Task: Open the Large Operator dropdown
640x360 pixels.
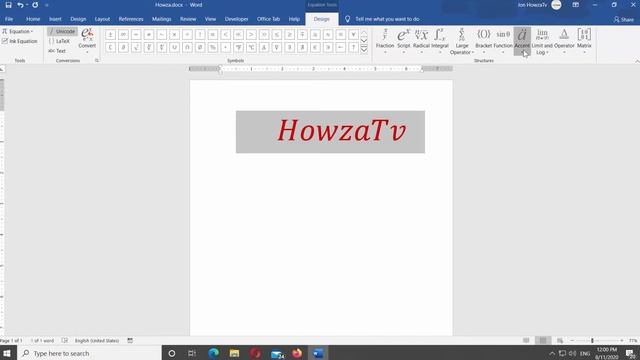Action: (x=462, y=41)
